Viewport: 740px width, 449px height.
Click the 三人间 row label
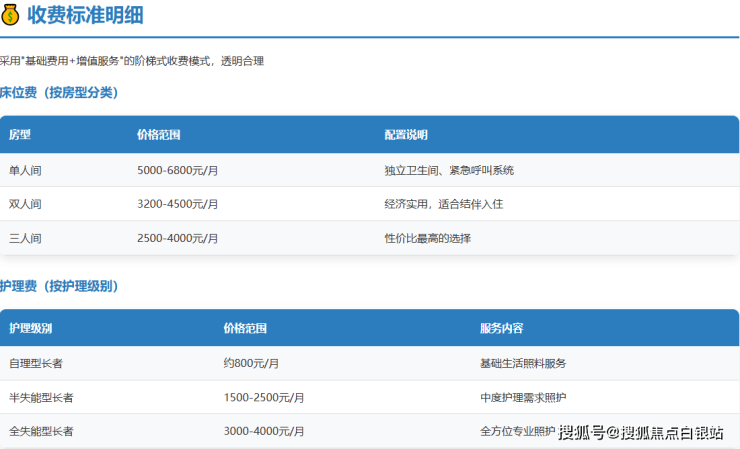25,238
